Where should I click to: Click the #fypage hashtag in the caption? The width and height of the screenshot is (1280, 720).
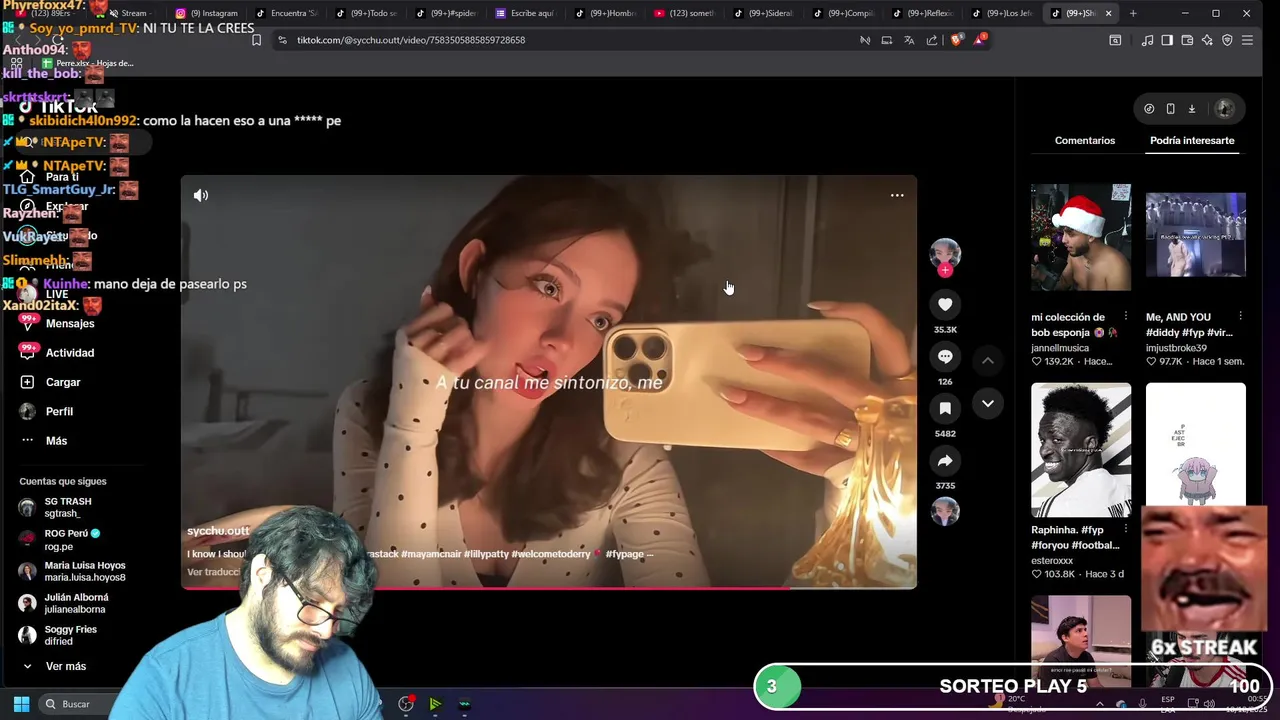pos(624,554)
